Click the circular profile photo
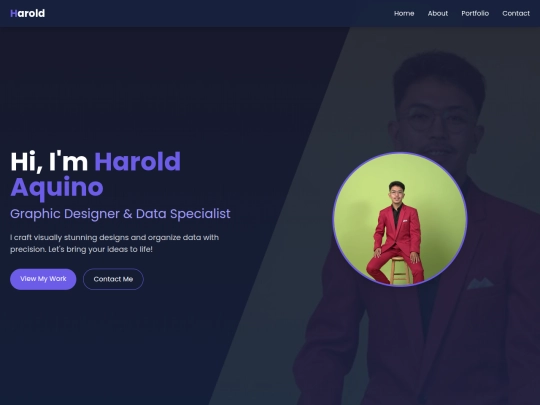 (400, 219)
